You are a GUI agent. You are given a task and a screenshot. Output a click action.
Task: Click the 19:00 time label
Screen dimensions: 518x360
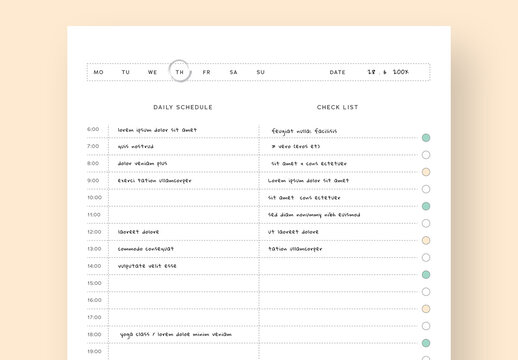click(94, 351)
